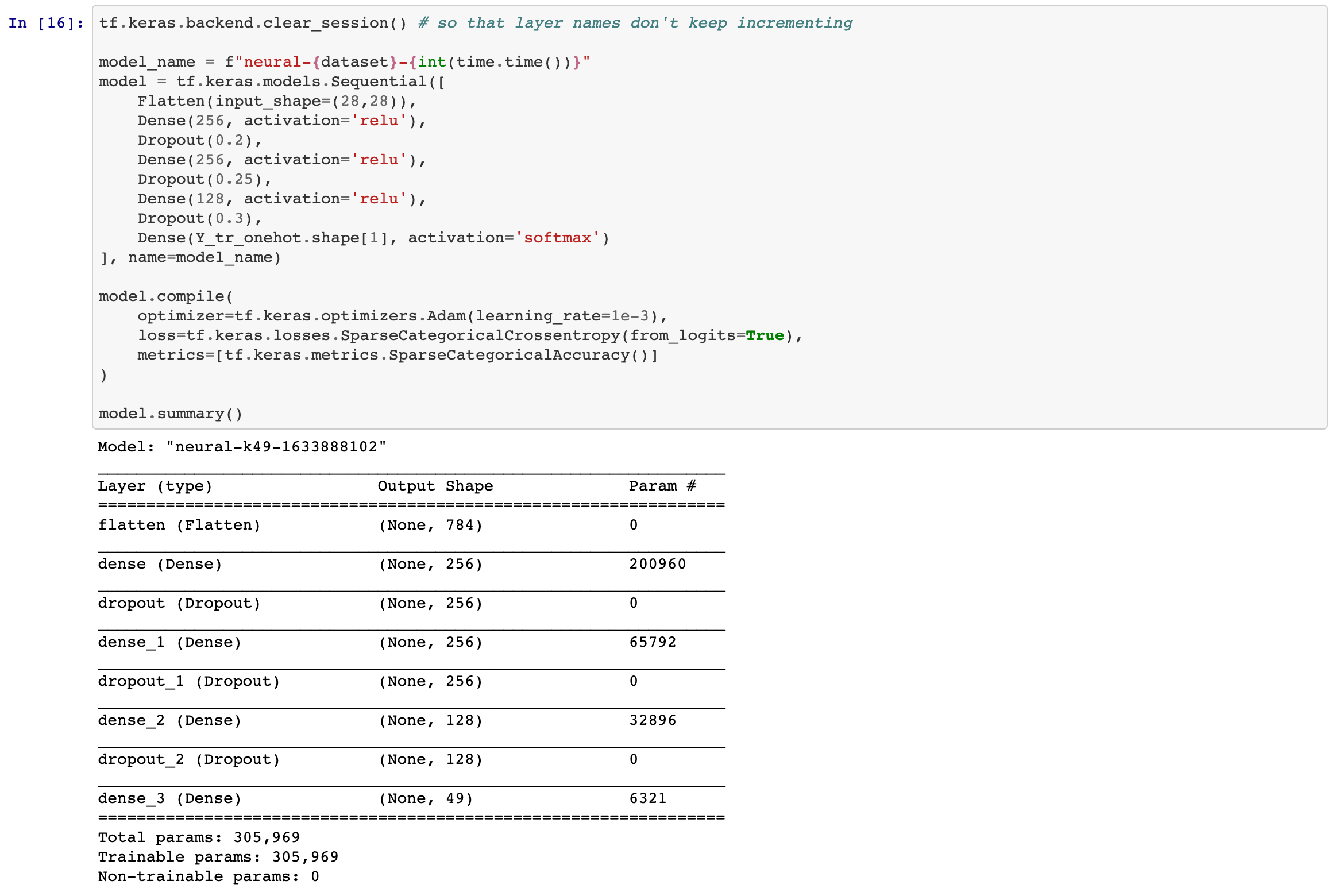Click the Dropout(0.2) line

pos(199,140)
